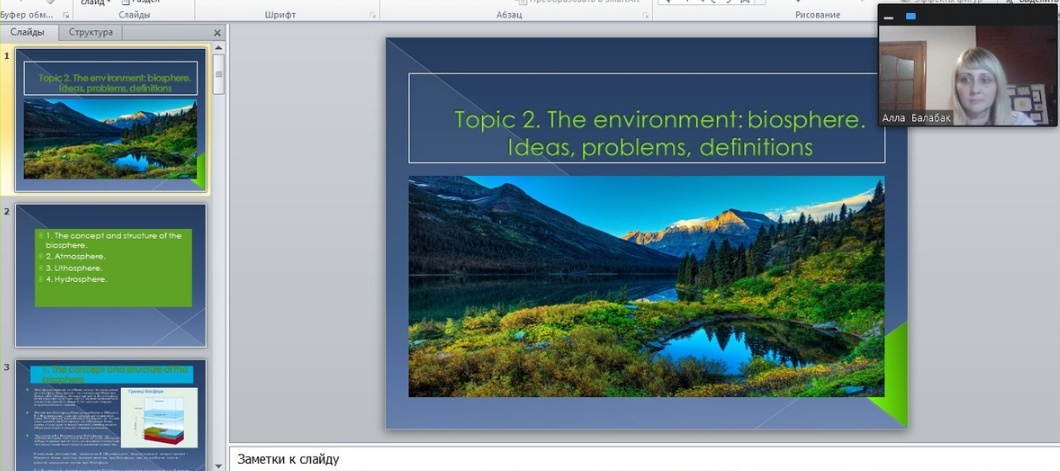Click the Алла Балабак name label

pyautogui.click(x=916, y=118)
